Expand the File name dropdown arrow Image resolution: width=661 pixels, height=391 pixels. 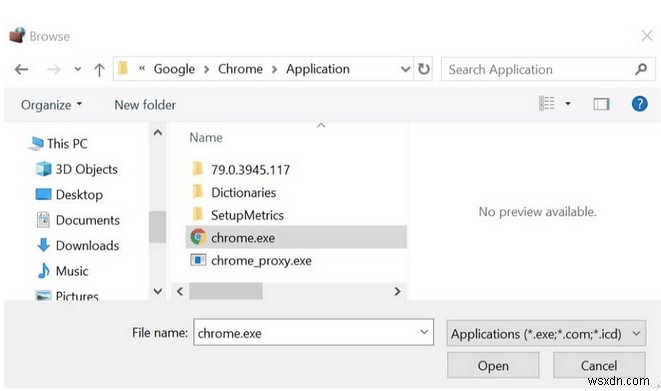(424, 332)
